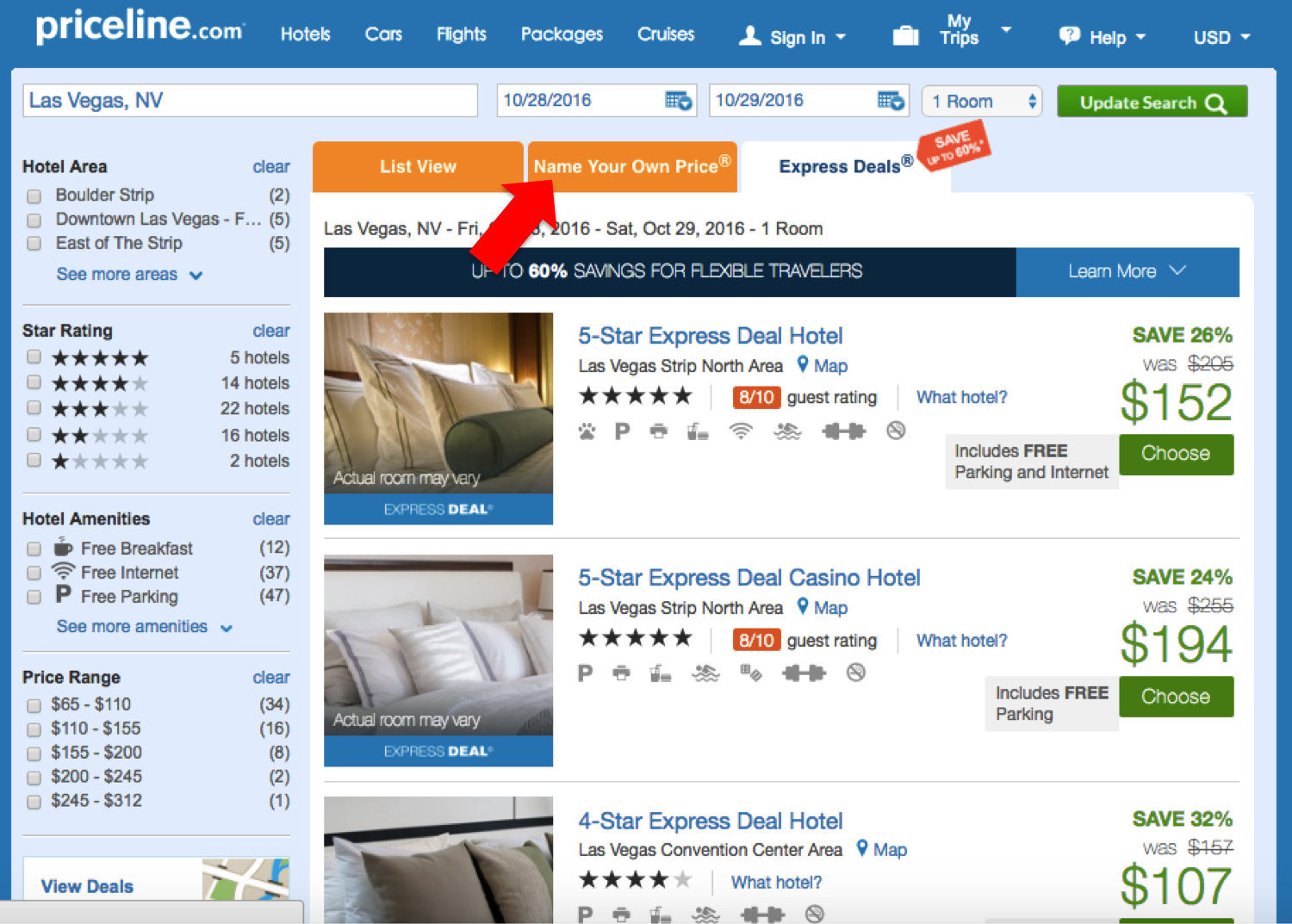
Task: Click What hotel? link on the first deal
Action: point(961,397)
